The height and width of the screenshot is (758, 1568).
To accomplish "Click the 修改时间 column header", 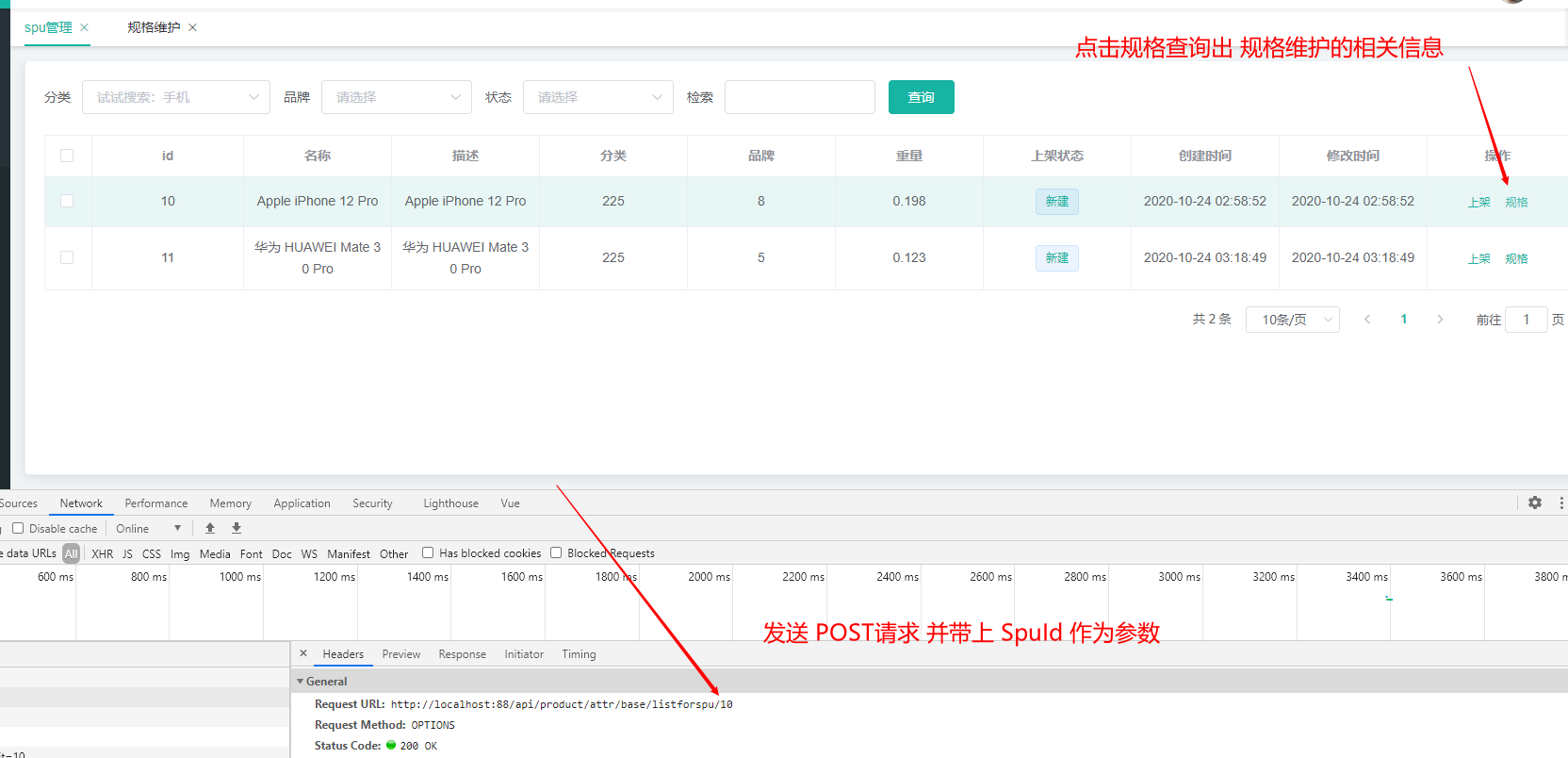I will (1353, 156).
